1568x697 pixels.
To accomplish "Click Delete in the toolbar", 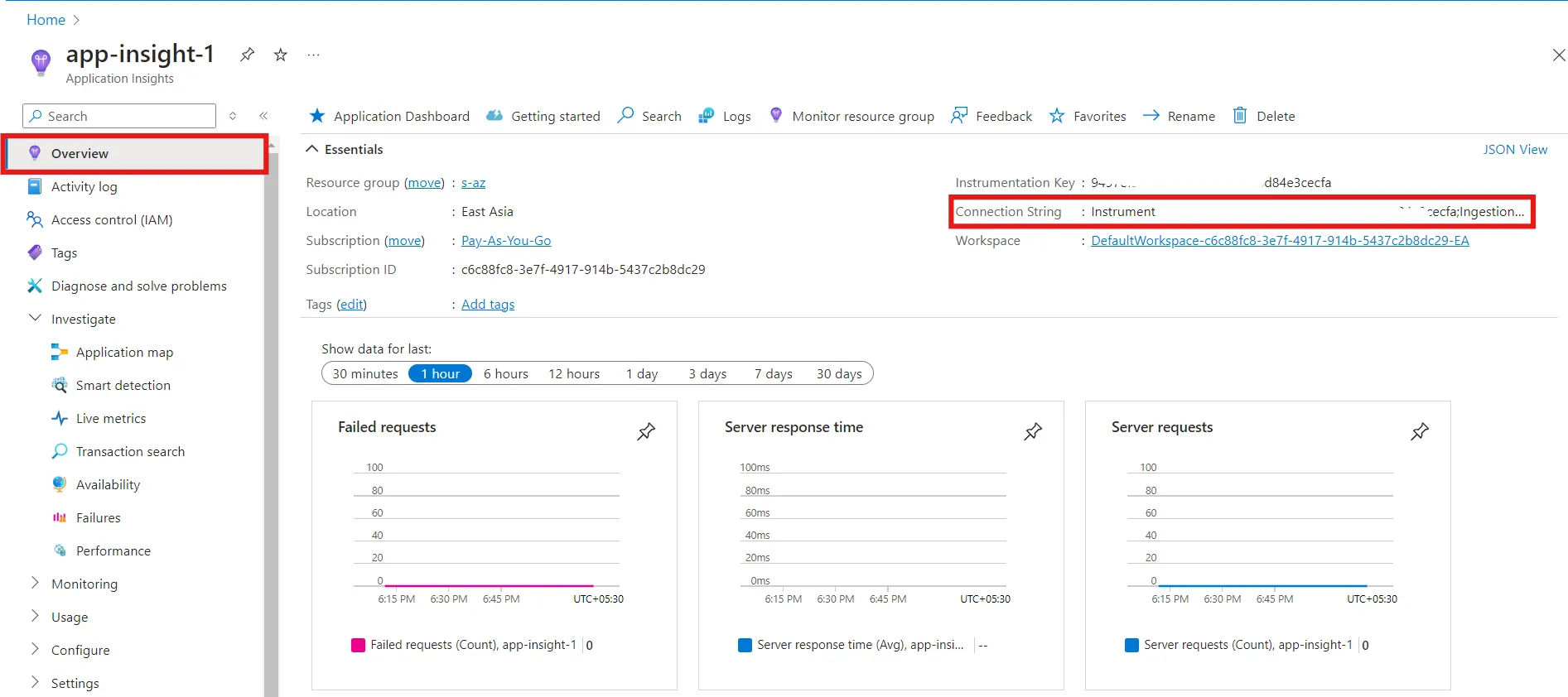I will pyautogui.click(x=1264, y=116).
